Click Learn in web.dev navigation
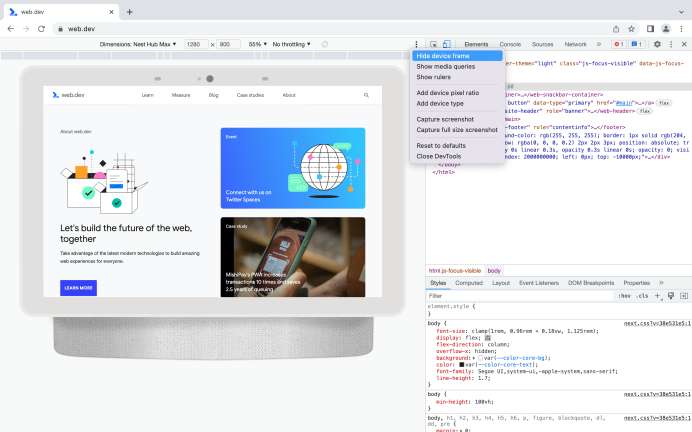This screenshot has width=692, height=432. click(147, 95)
